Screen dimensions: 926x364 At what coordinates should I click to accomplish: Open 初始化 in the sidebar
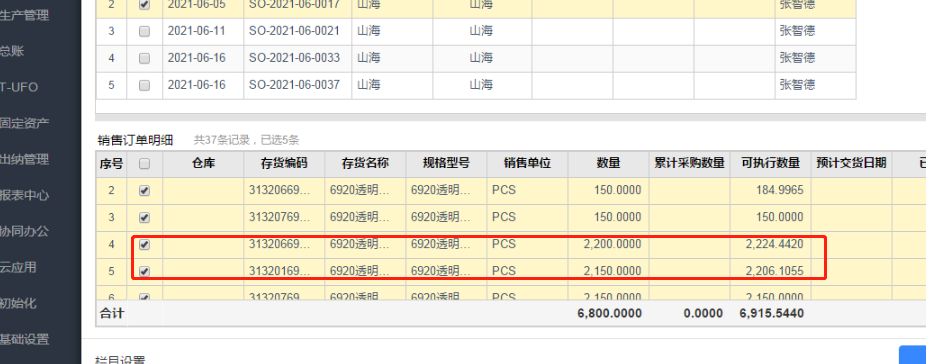click(18, 304)
